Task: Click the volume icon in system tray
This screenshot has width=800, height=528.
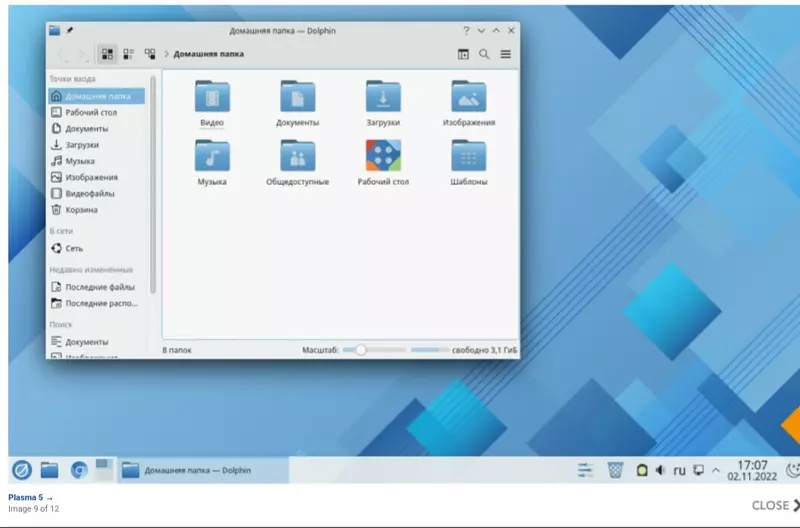Action: tap(660, 470)
